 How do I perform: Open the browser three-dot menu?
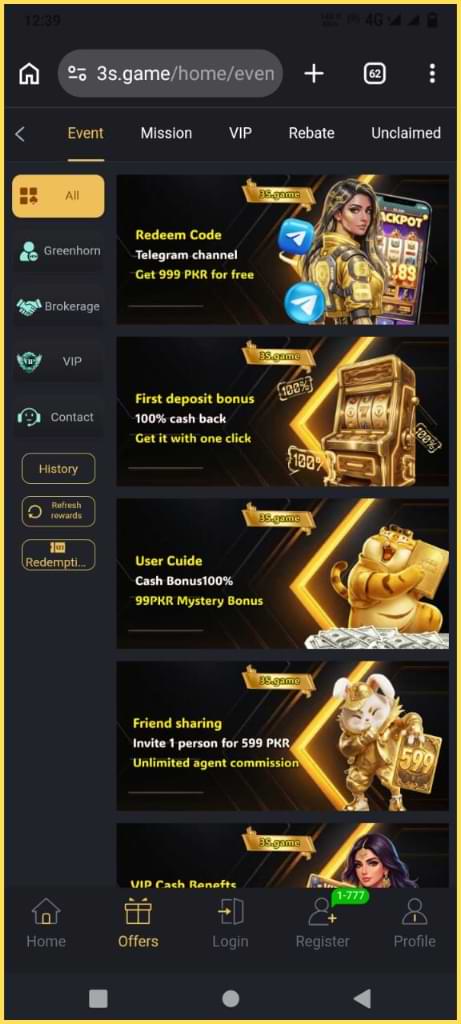click(x=432, y=74)
